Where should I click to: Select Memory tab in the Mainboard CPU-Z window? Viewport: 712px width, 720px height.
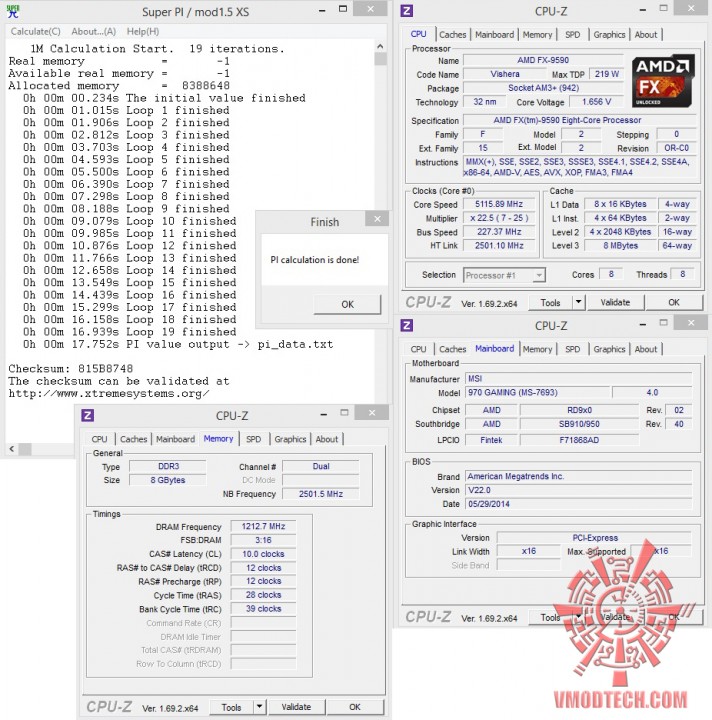point(537,349)
